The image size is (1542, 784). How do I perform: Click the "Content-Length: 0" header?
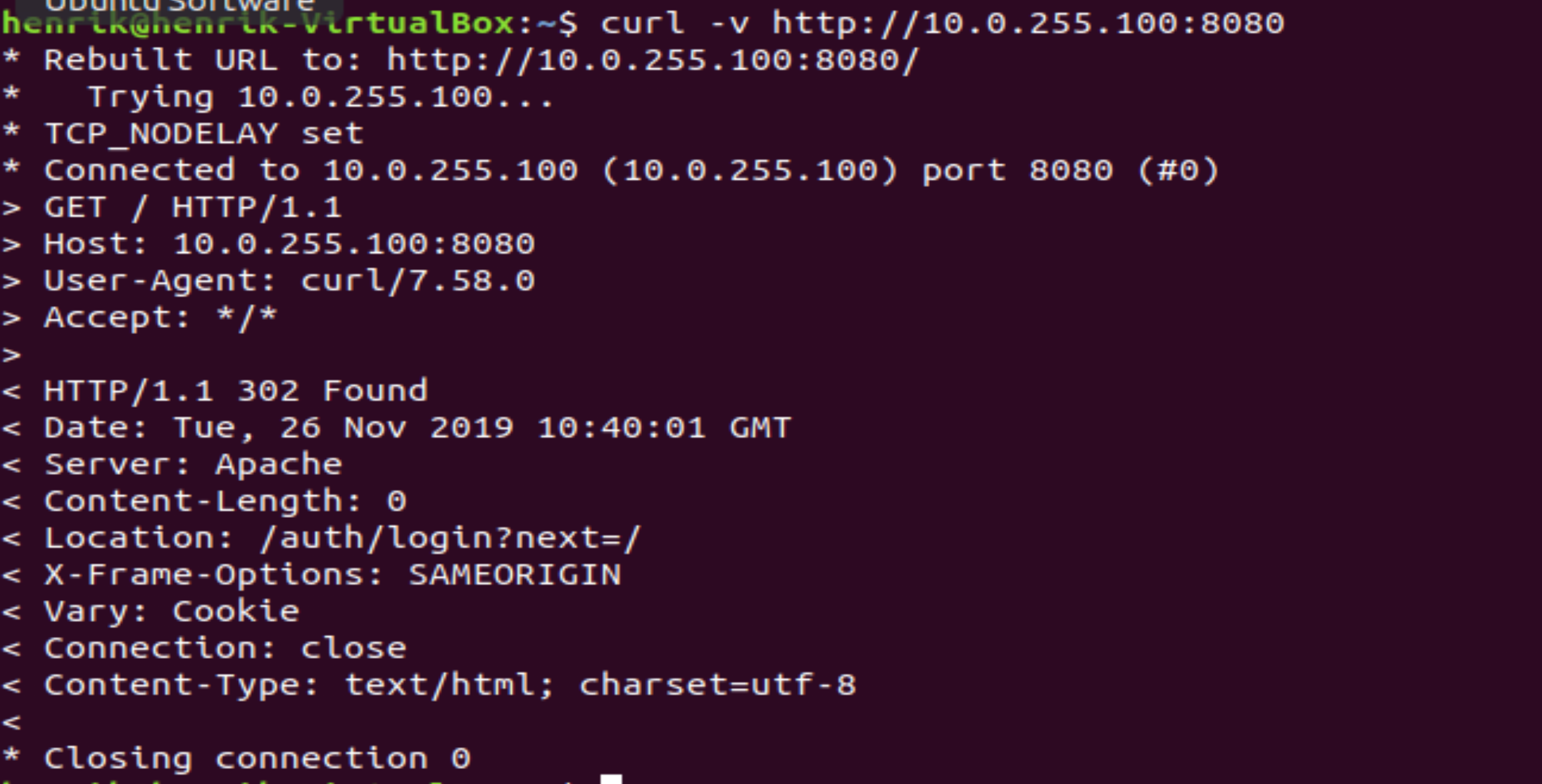pos(225,502)
